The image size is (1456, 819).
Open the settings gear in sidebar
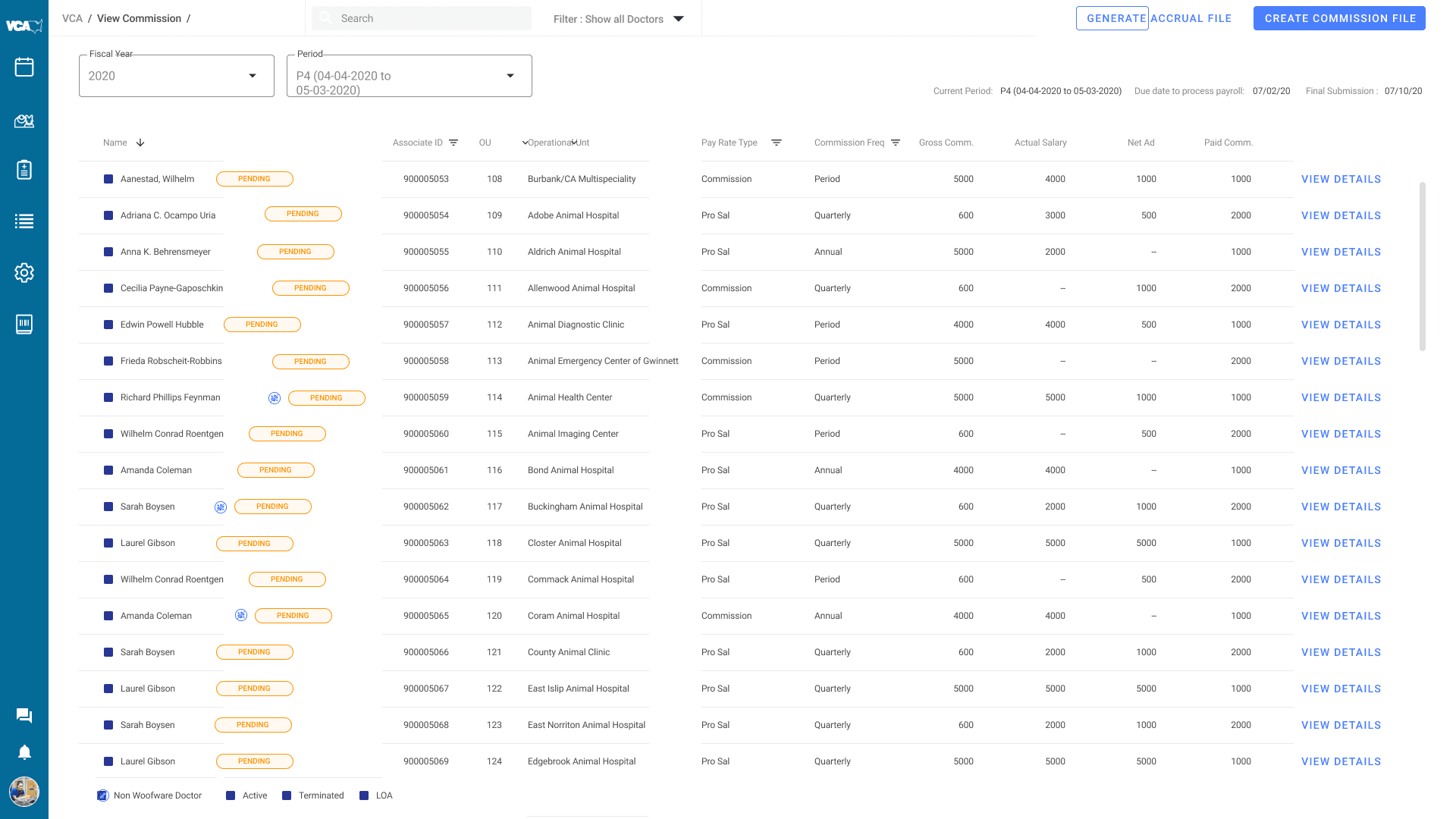pos(24,273)
